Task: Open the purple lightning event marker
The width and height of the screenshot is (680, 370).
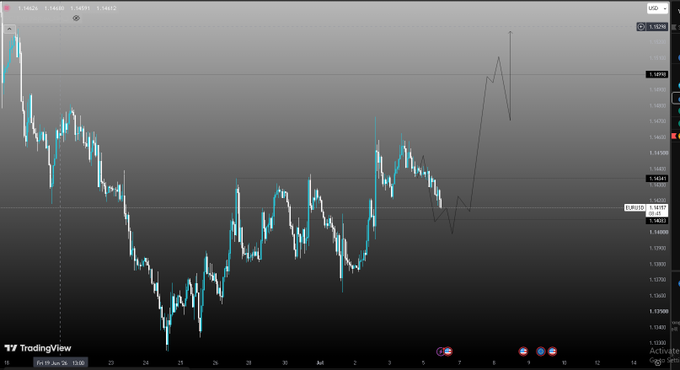Action: point(440,351)
